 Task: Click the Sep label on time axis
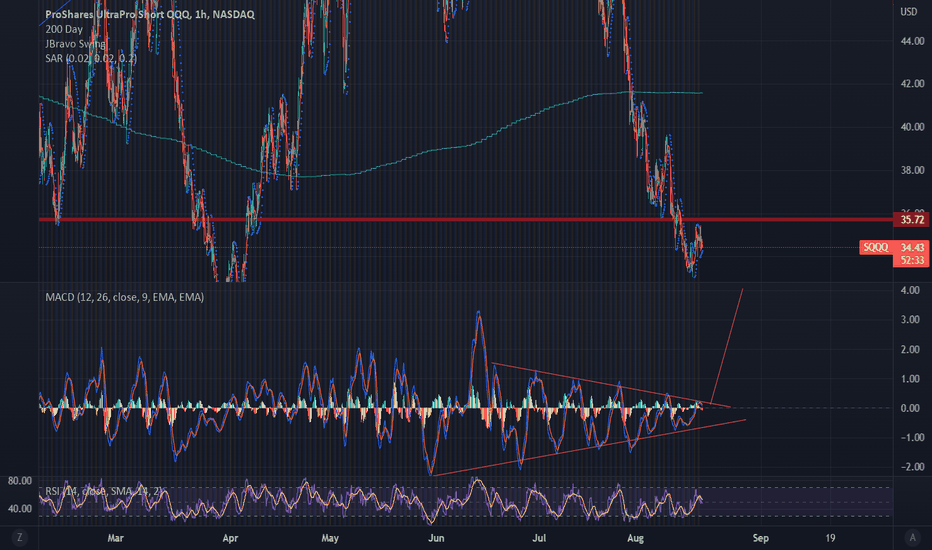click(x=761, y=538)
